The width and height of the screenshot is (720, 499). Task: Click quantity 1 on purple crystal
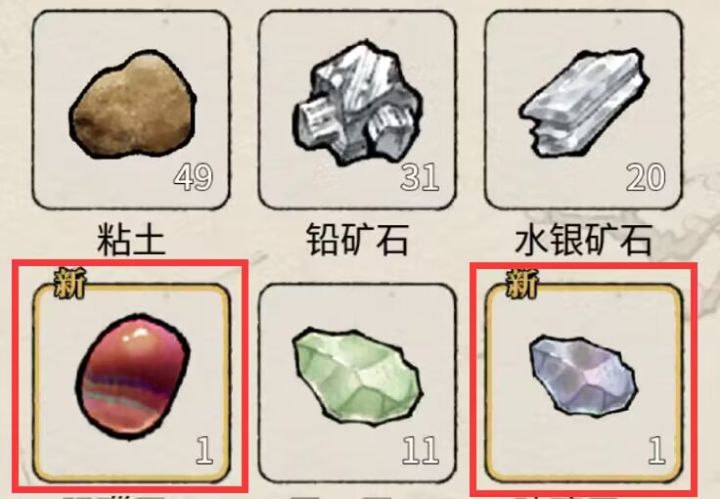pos(657,450)
